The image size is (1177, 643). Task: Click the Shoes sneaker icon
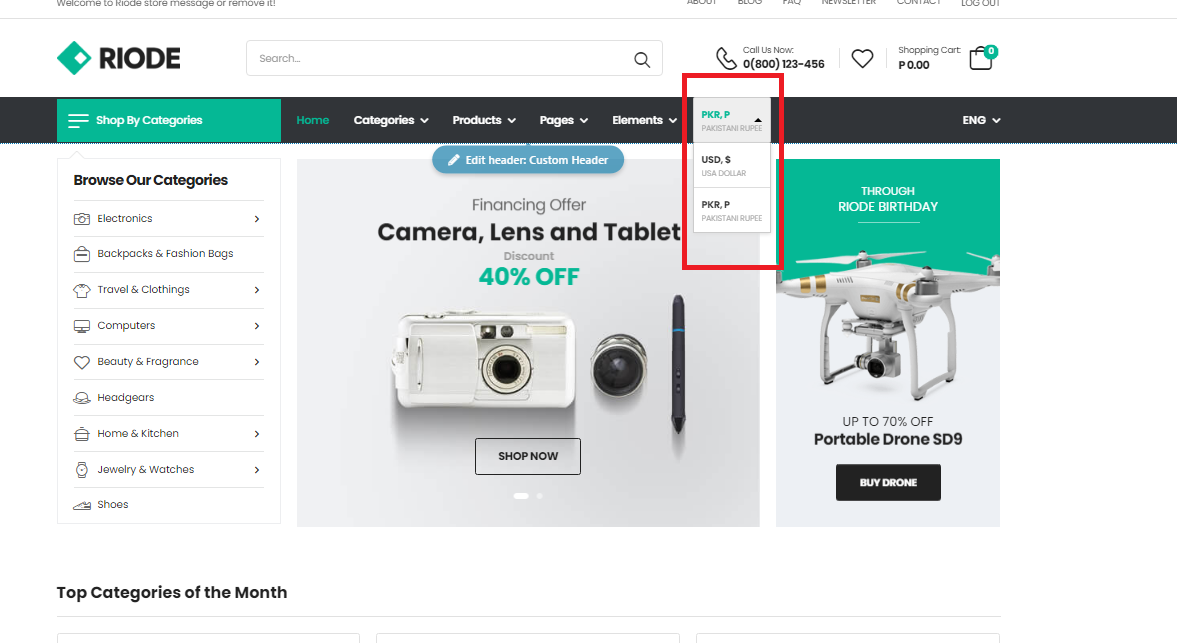coord(82,505)
